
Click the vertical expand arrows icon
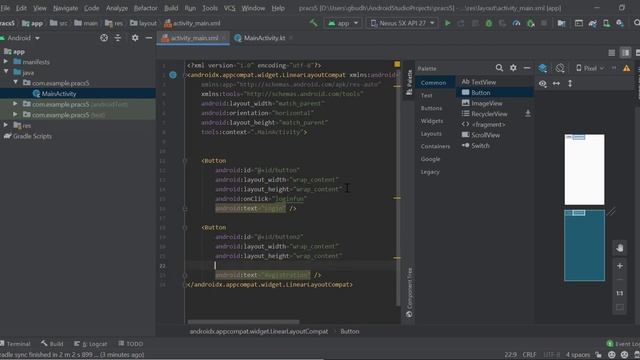[x=570, y=83]
